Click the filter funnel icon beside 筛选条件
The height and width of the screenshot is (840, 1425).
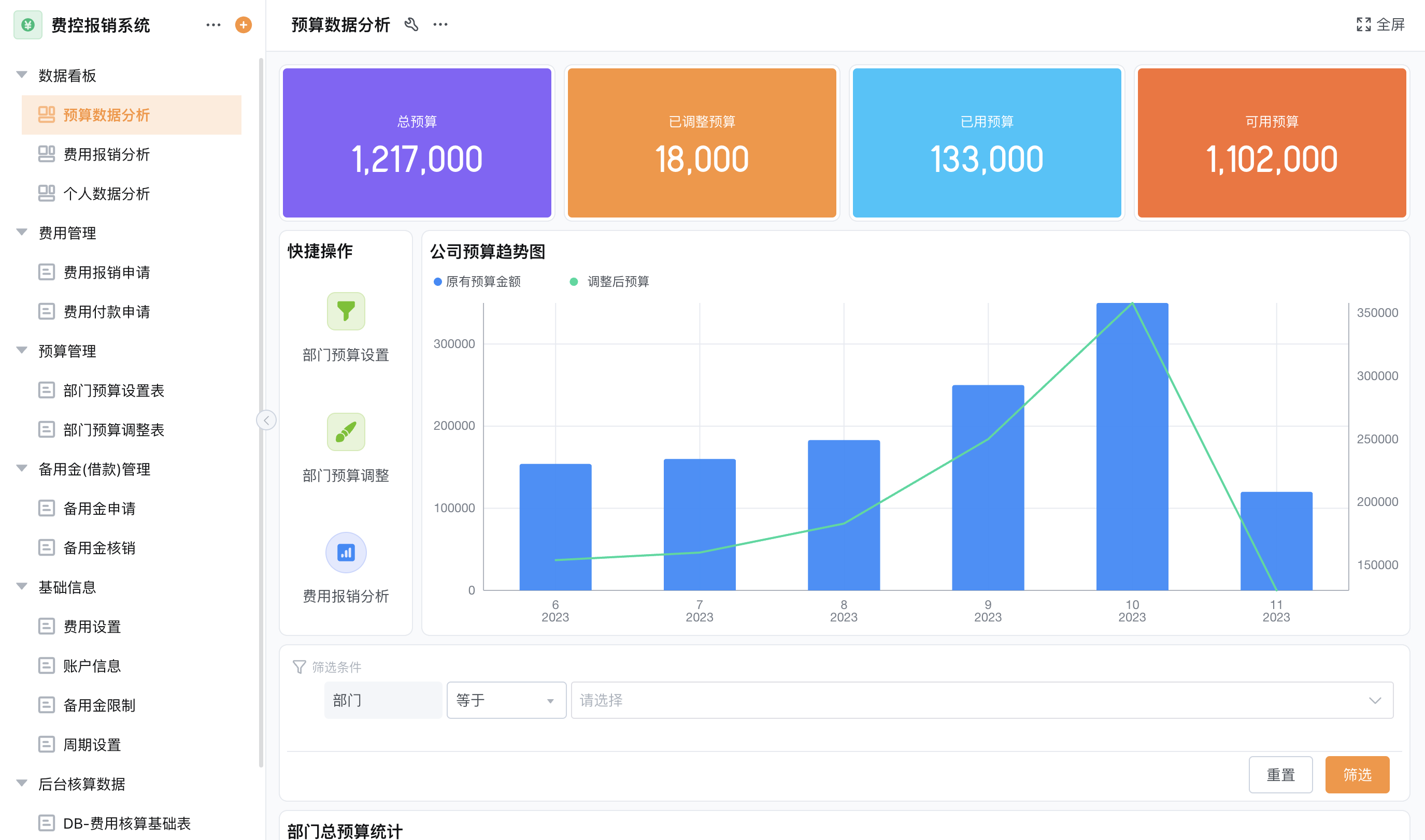tap(299, 667)
